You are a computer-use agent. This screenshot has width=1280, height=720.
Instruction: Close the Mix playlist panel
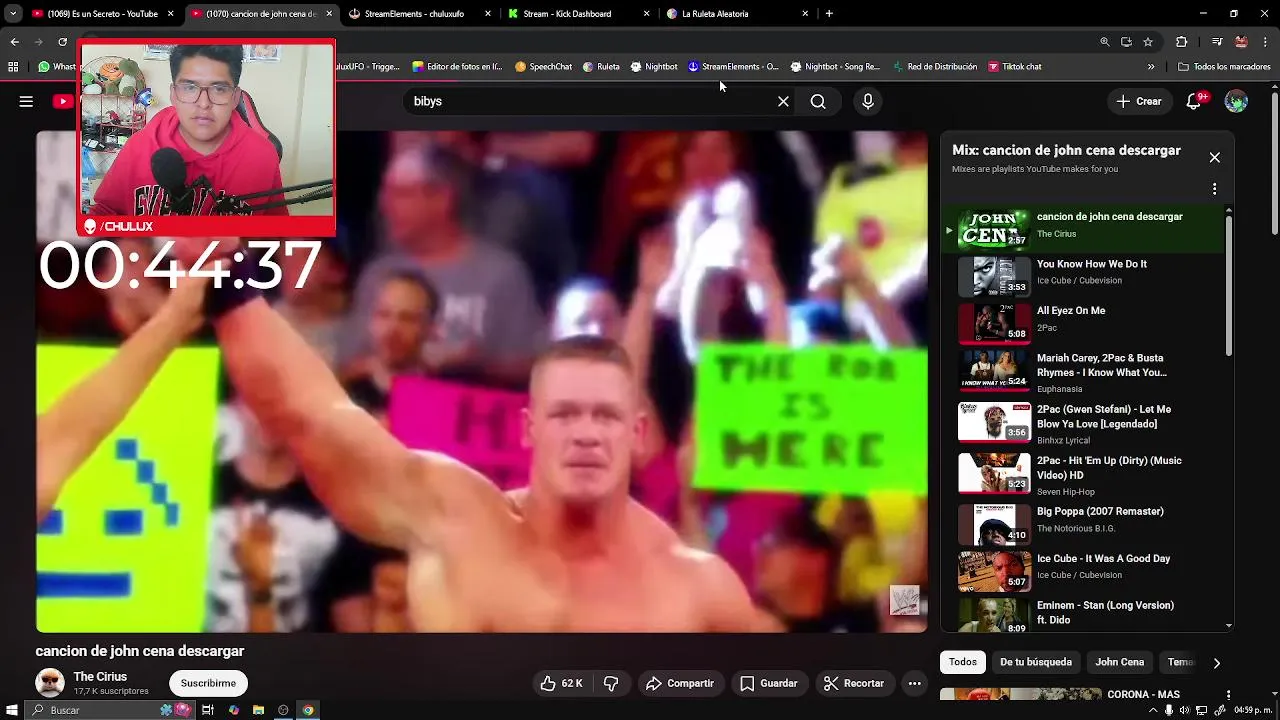pos(1214,157)
